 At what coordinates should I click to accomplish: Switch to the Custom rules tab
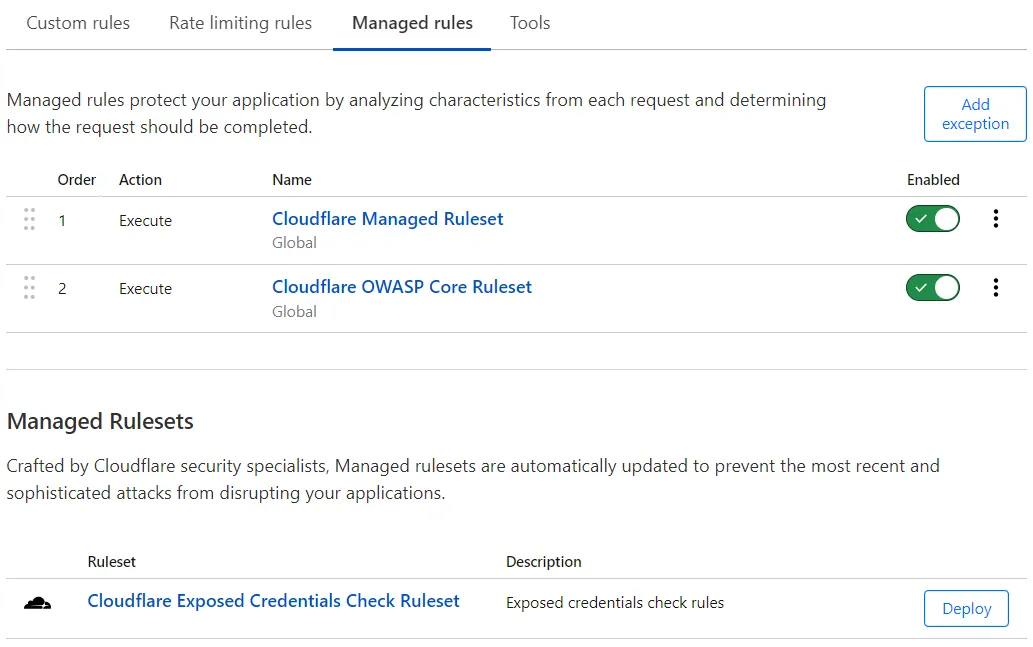coord(78,23)
